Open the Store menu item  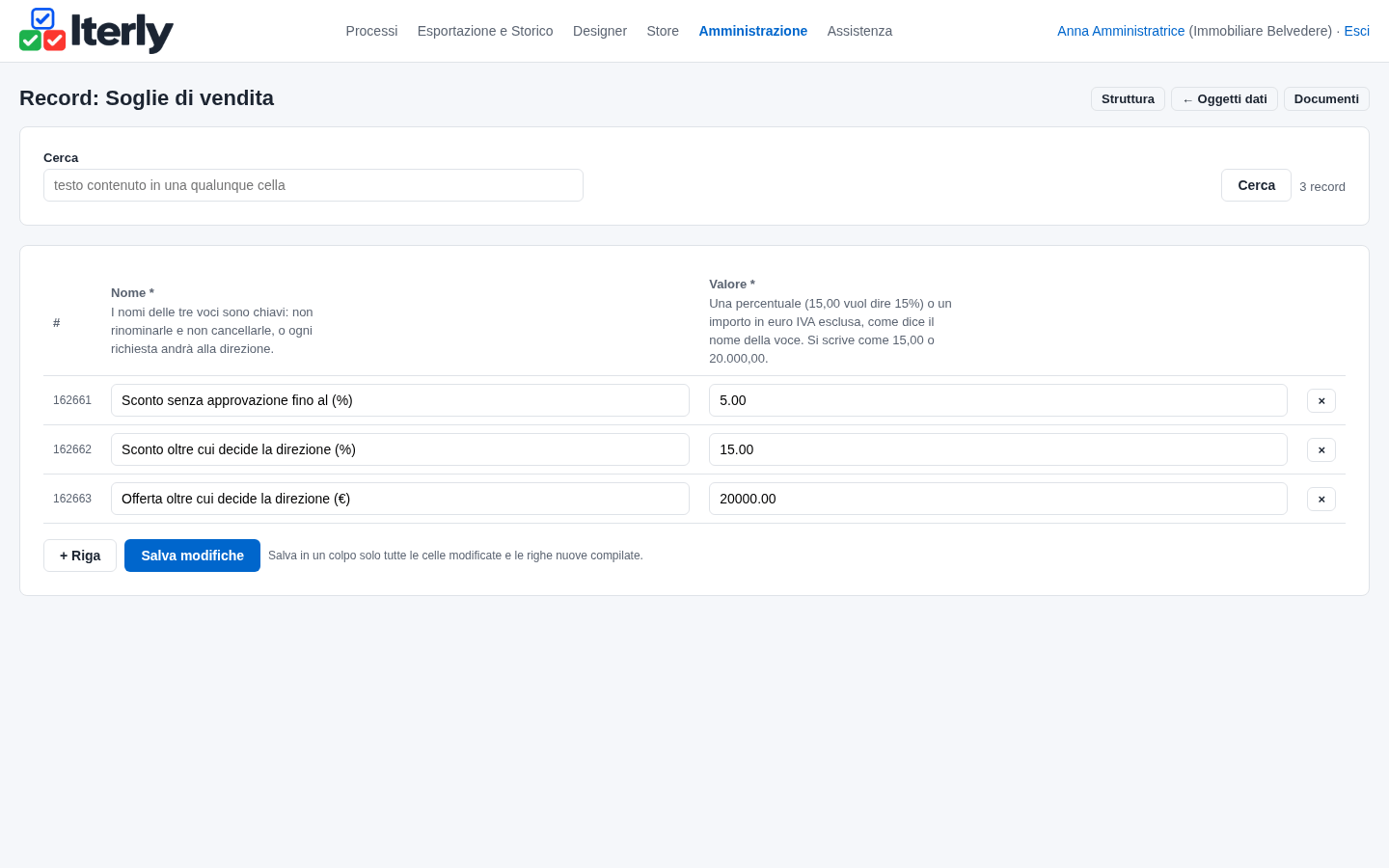click(x=663, y=31)
